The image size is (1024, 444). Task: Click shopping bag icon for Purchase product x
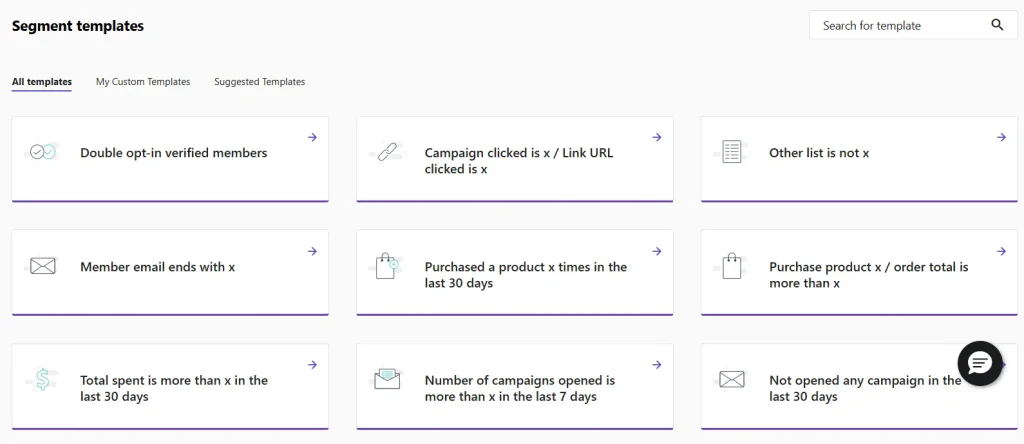click(x=731, y=266)
